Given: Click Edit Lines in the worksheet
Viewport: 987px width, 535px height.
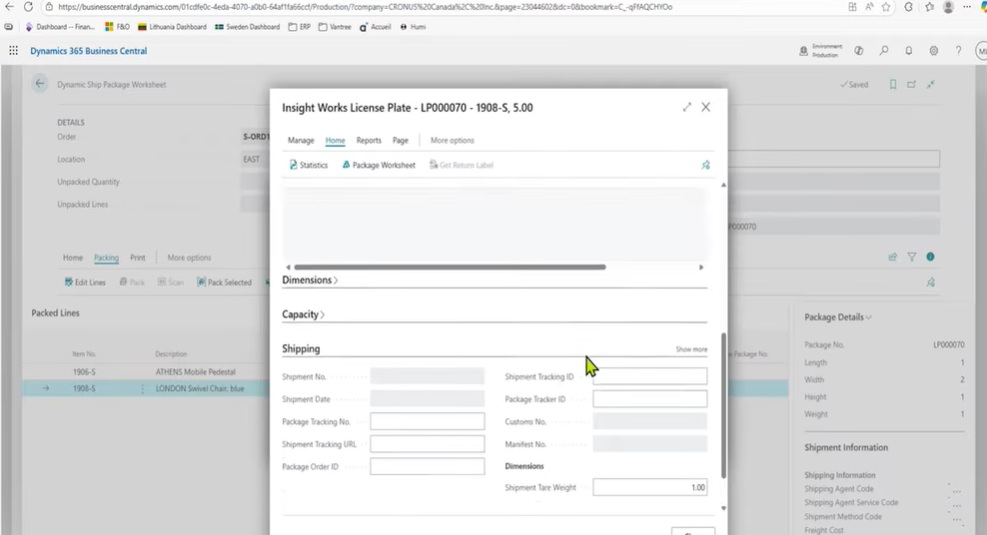Looking at the screenshot, I should [x=85, y=282].
